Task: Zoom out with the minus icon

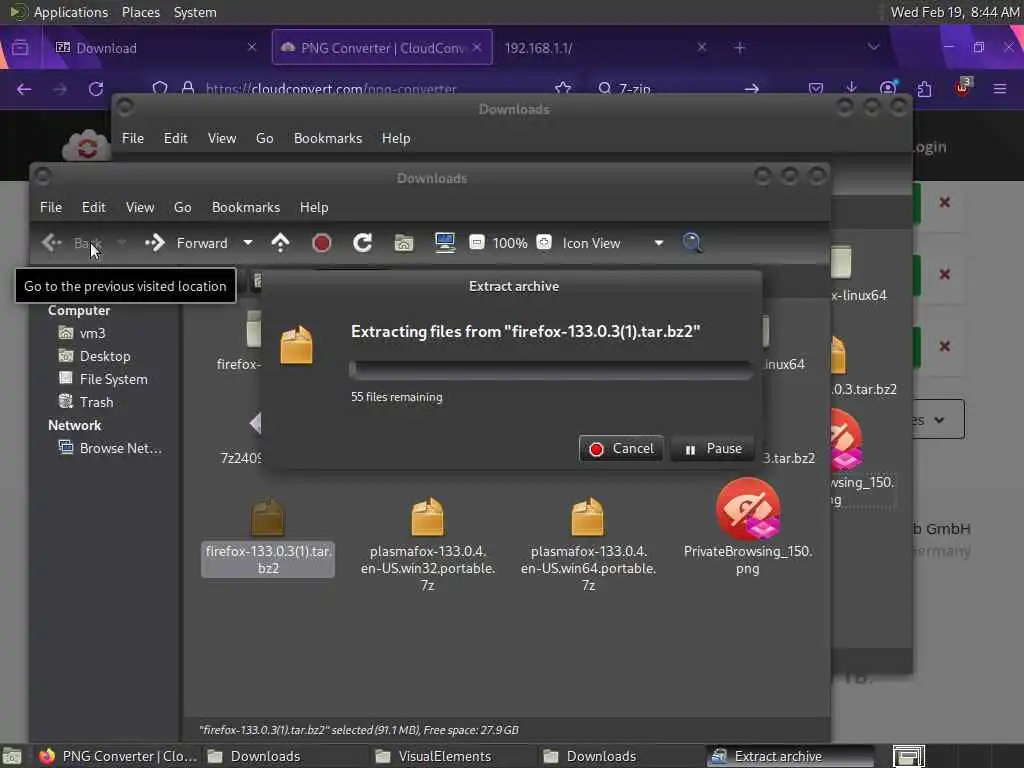Action: pyautogui.click(x=477, y=242)
